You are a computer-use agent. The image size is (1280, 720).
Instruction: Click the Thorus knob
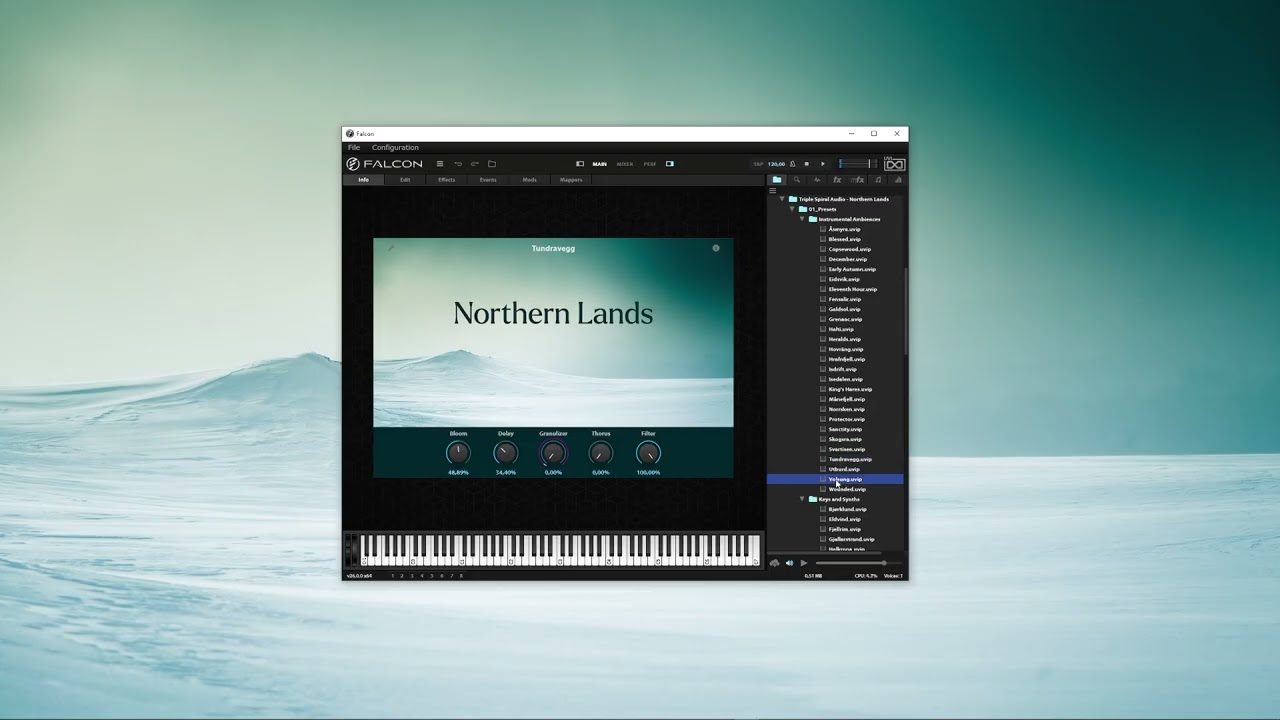[601, 453]
